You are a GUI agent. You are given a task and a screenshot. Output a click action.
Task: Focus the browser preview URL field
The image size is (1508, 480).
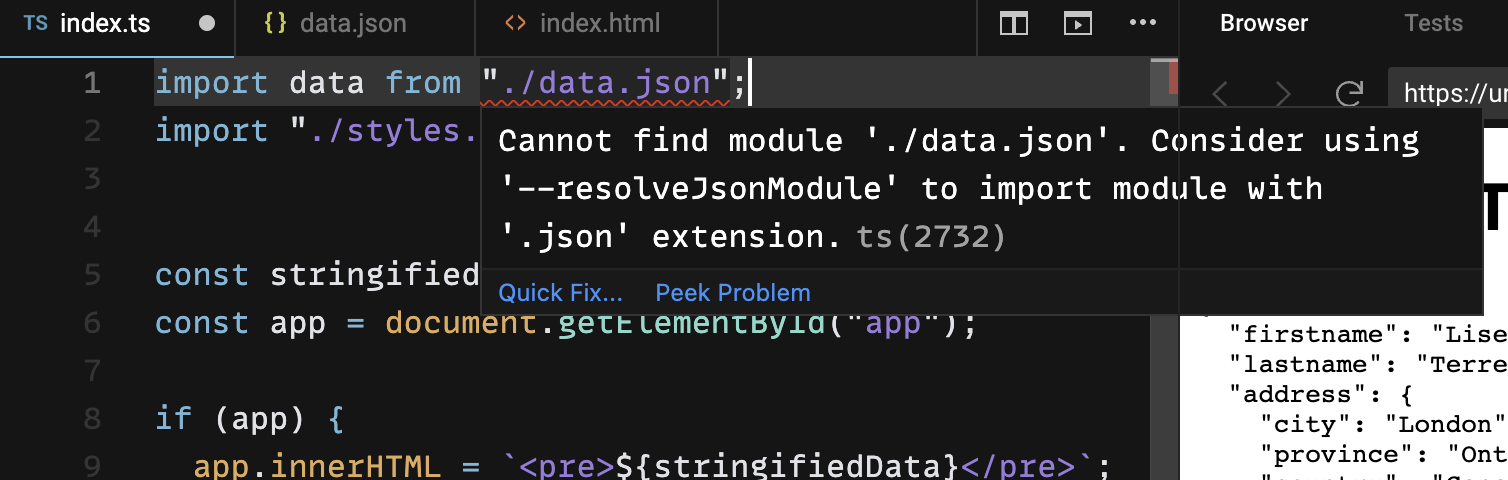click(x=1450, y=94)
